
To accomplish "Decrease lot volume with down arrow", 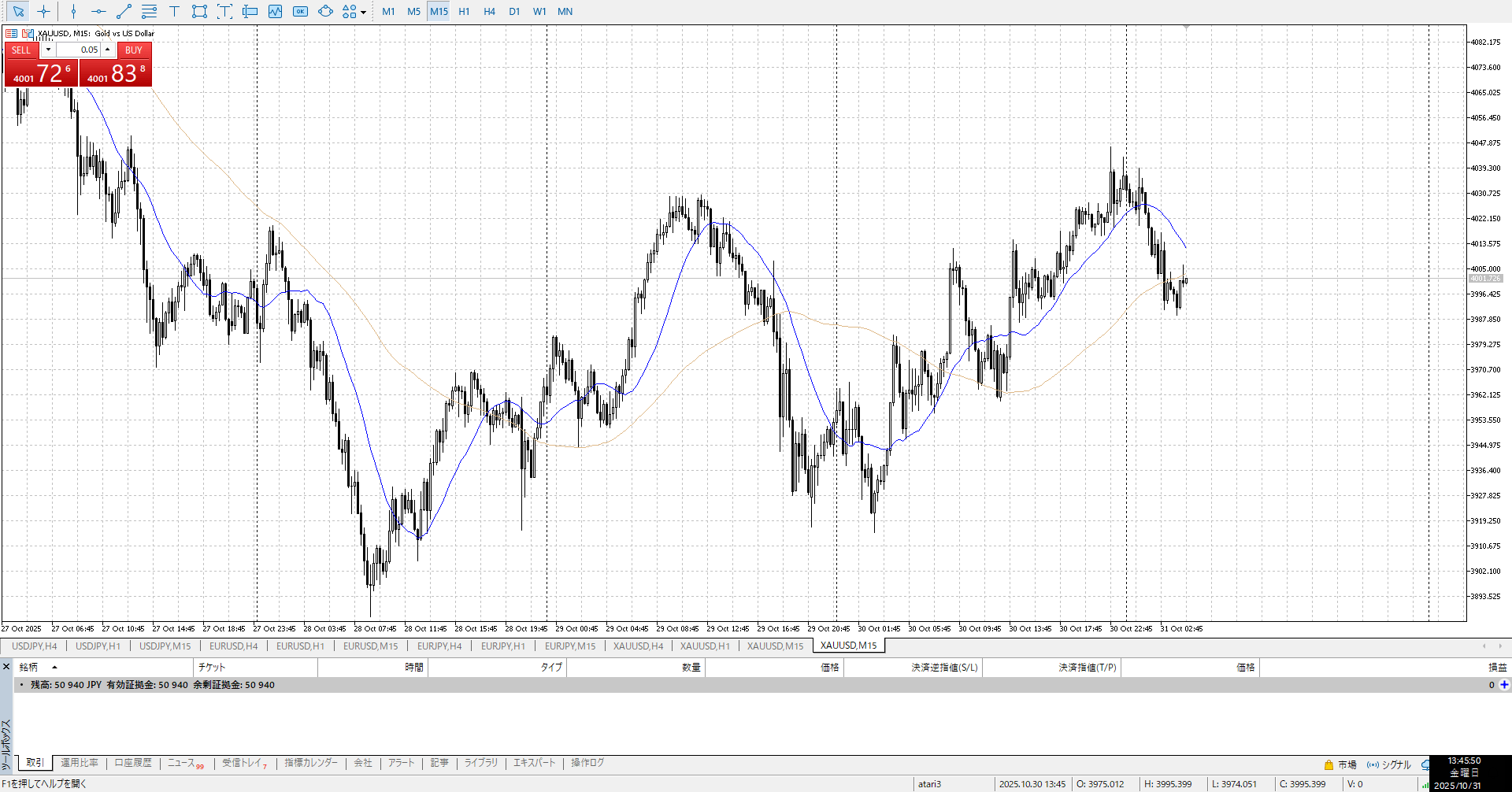I will tap(48, 50).
